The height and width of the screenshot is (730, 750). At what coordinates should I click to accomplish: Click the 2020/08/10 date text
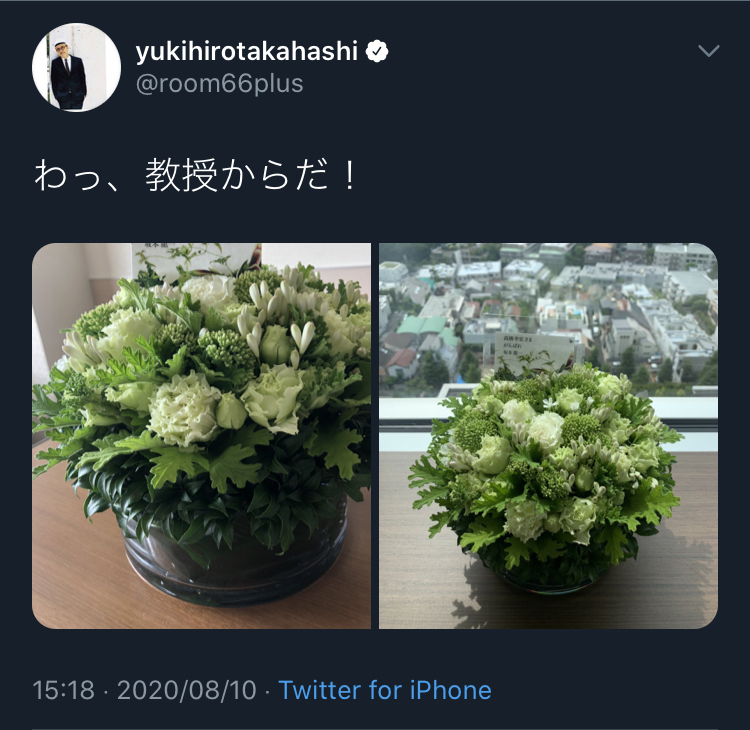pyautogui.click(x=187, y=690)
